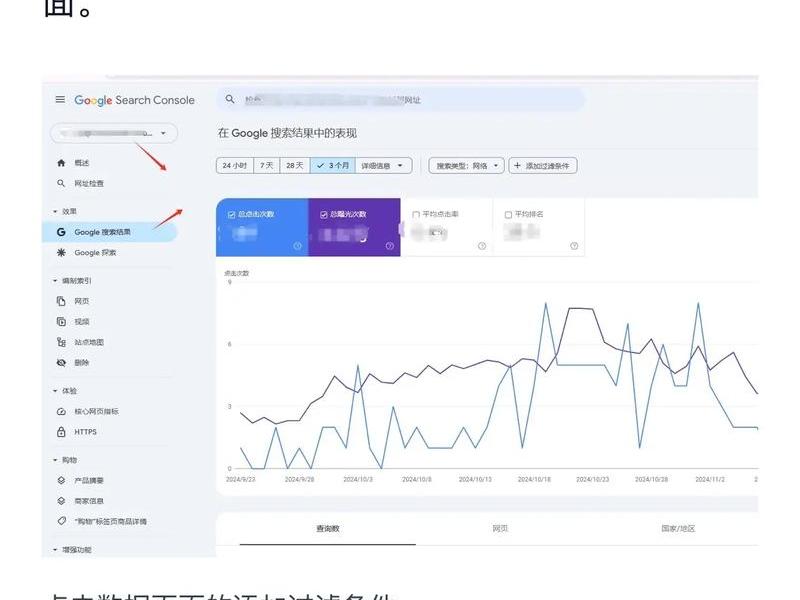Open Google 探索 in the sidebar
The height and width of the screenshot is (600, 800).
(x=110, y=253)
